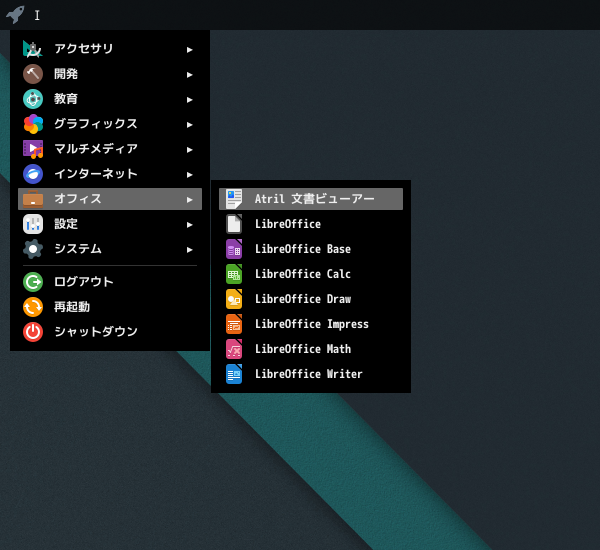Choose 再起動 to restart
The height and width of the screenshot is (550, 600).
(x=110, y=307)
